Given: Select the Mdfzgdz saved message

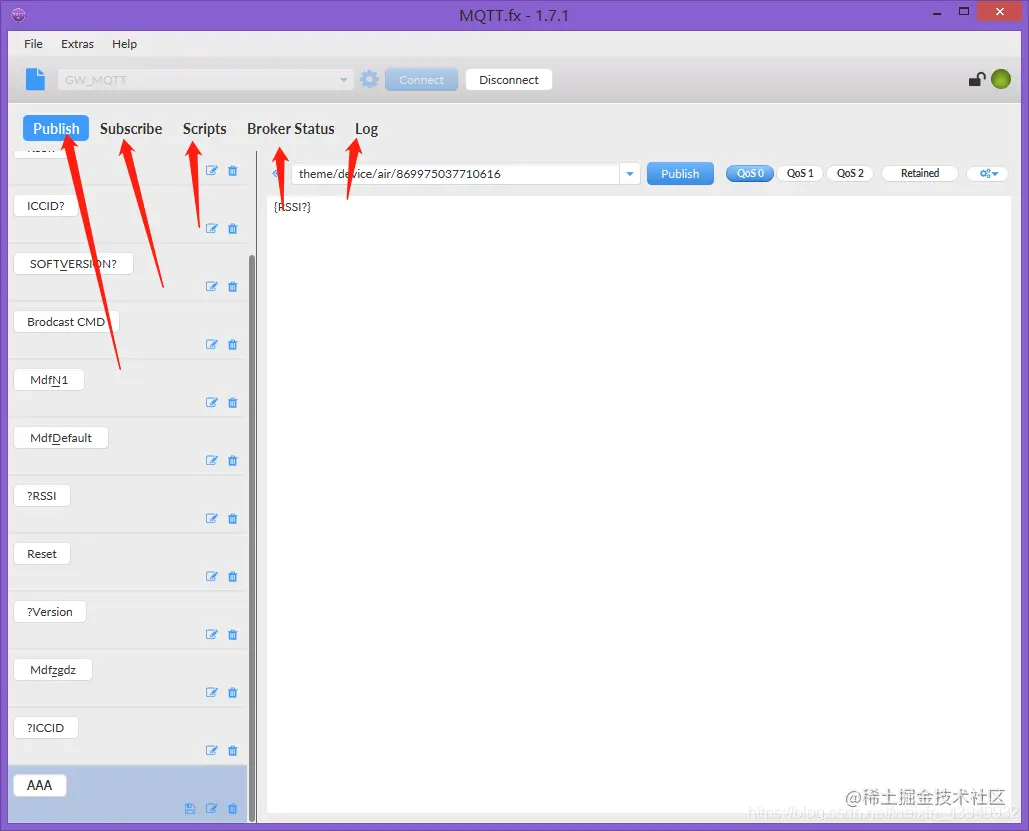Looking at the screenshot, I should pos(52,670).
